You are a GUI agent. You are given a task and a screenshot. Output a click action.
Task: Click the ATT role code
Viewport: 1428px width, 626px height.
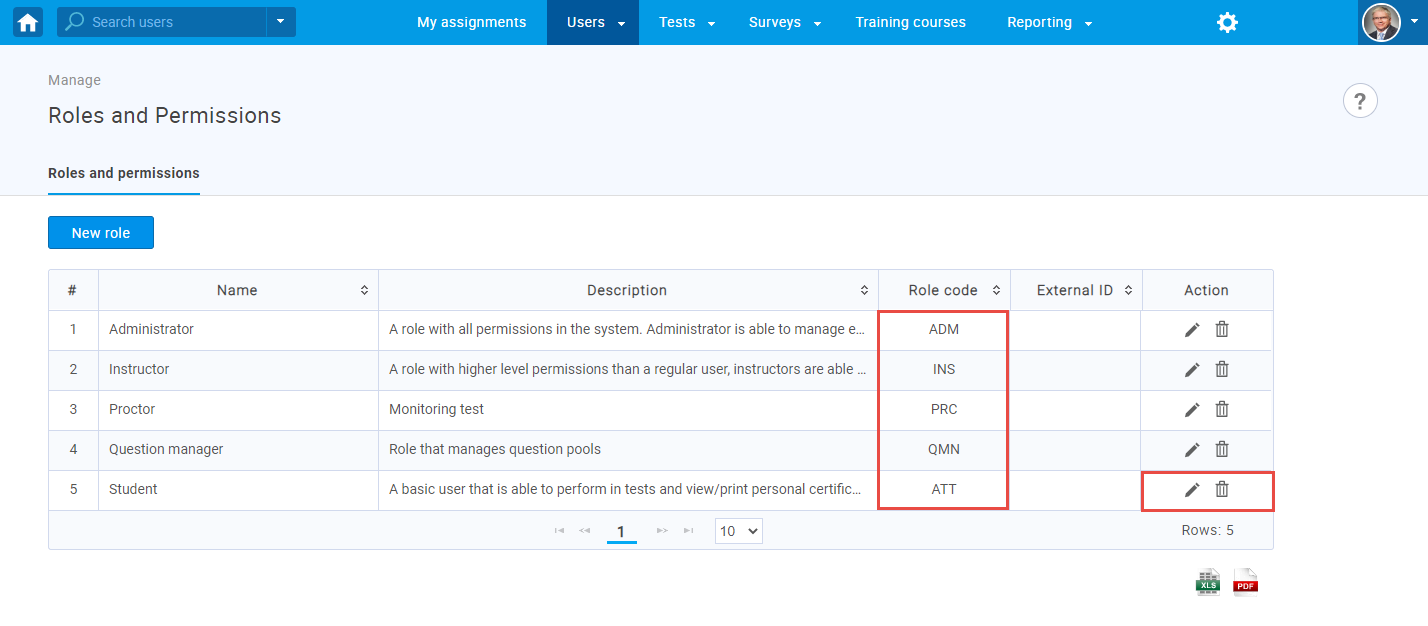(944, 489)
